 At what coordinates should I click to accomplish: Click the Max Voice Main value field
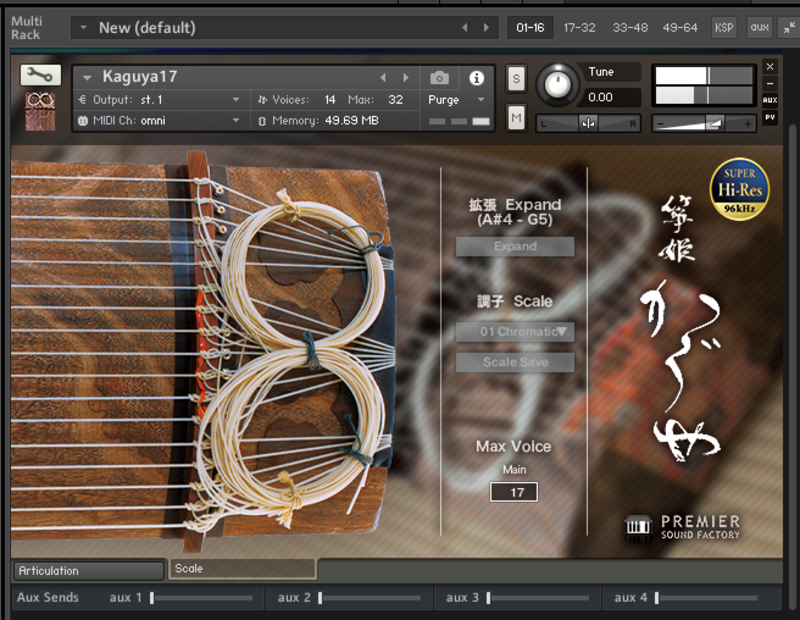tap(514, 492)
